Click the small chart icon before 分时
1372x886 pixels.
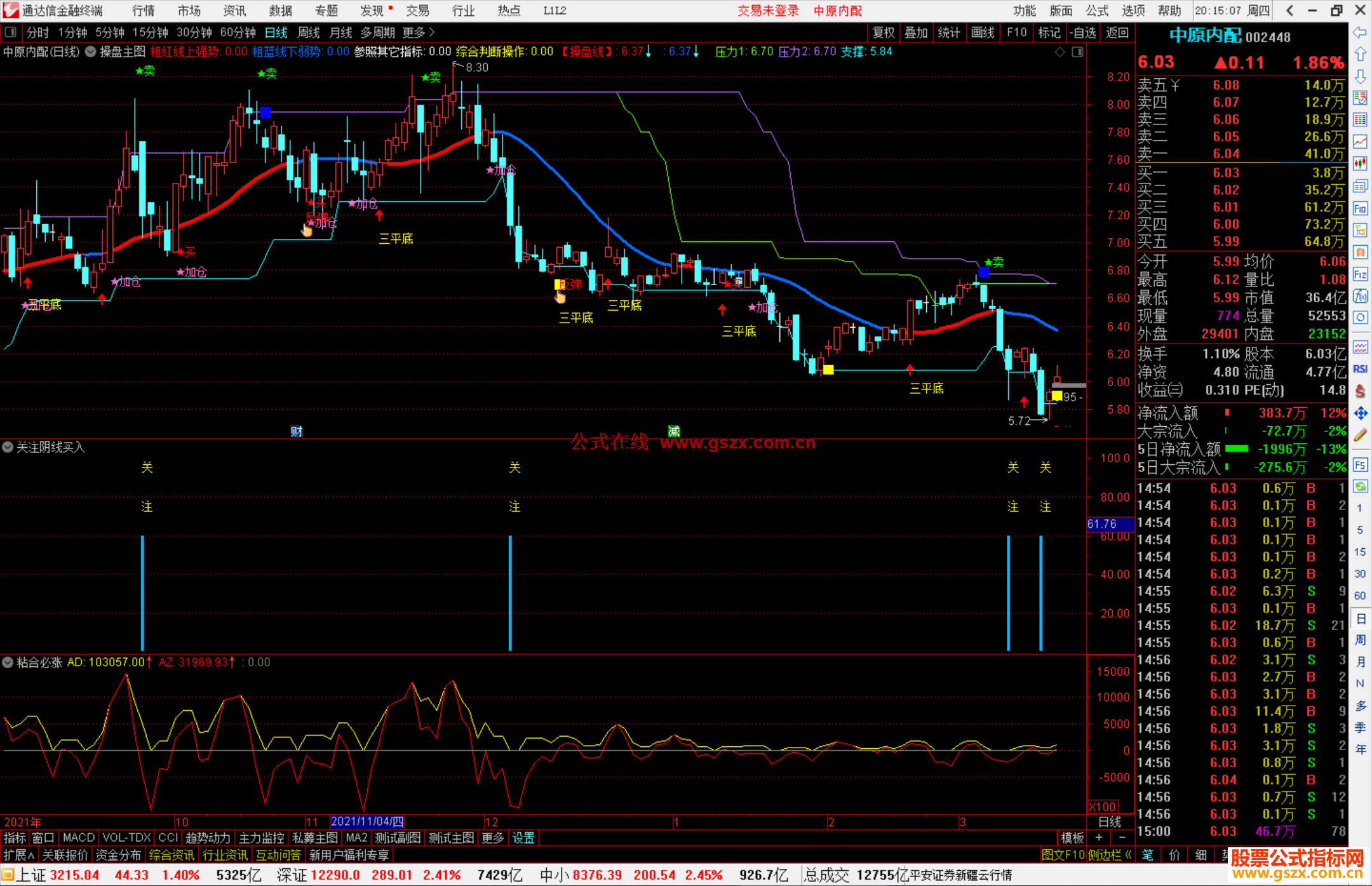tap(10, 32)
